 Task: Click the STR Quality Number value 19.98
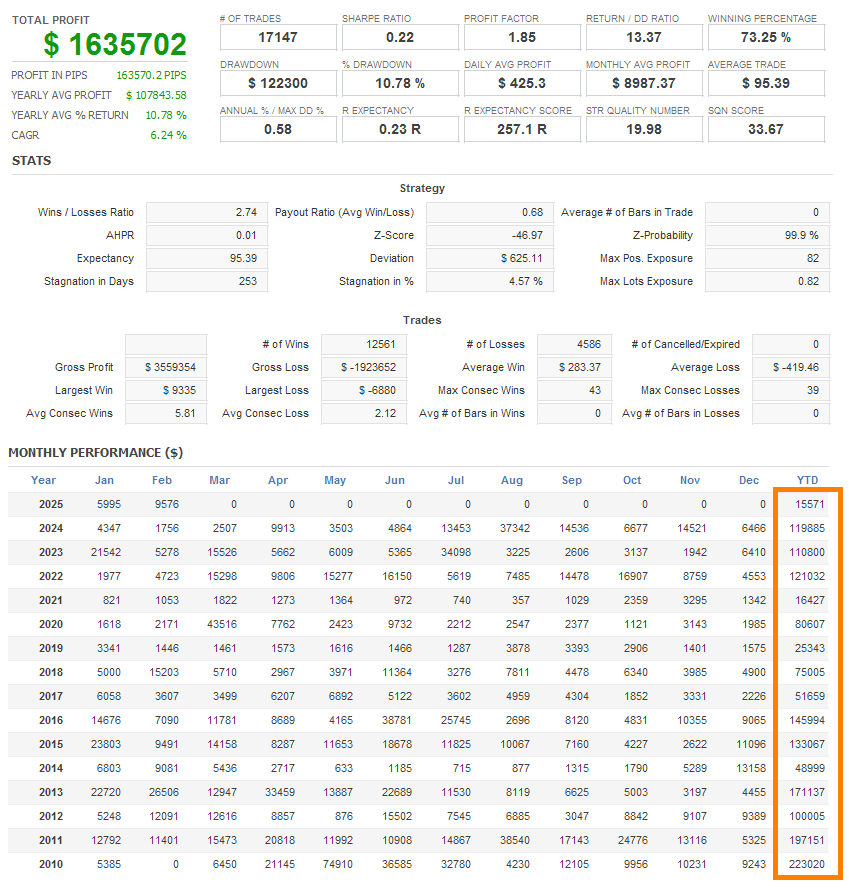(644, 129)
